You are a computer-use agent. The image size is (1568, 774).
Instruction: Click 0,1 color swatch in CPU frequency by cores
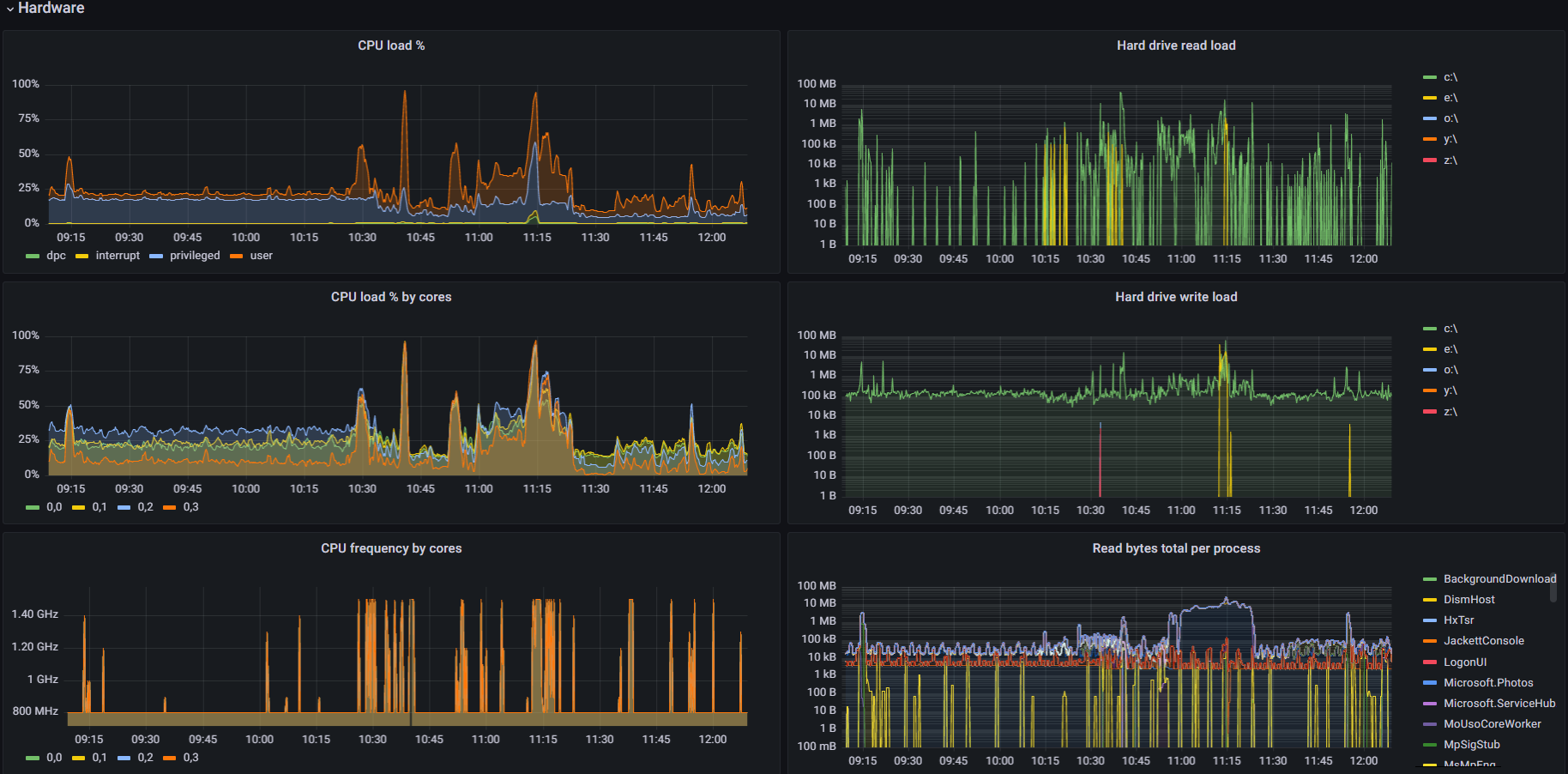[x=79, y=759]
